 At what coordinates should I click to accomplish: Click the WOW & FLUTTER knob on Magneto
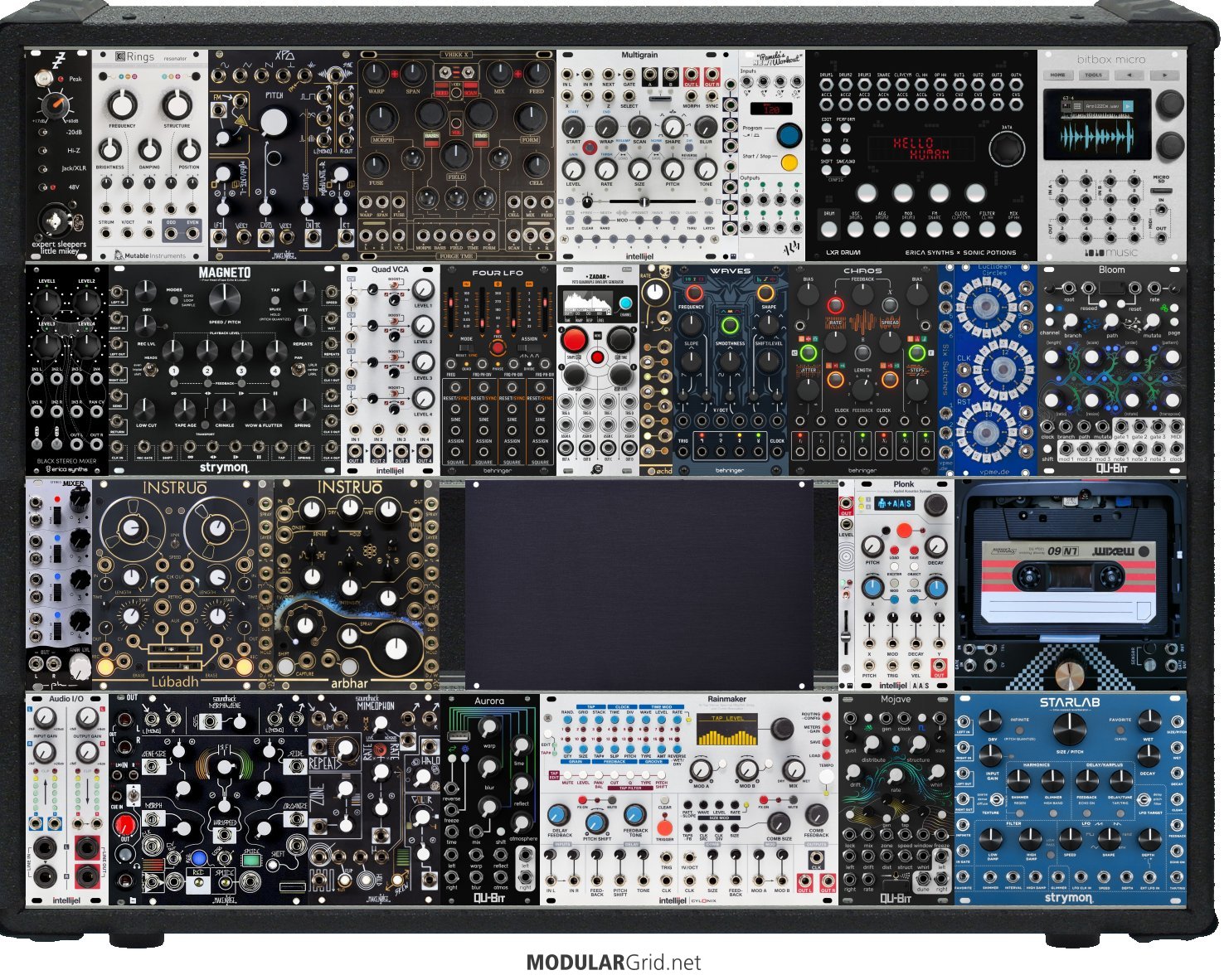click(264, 408)
